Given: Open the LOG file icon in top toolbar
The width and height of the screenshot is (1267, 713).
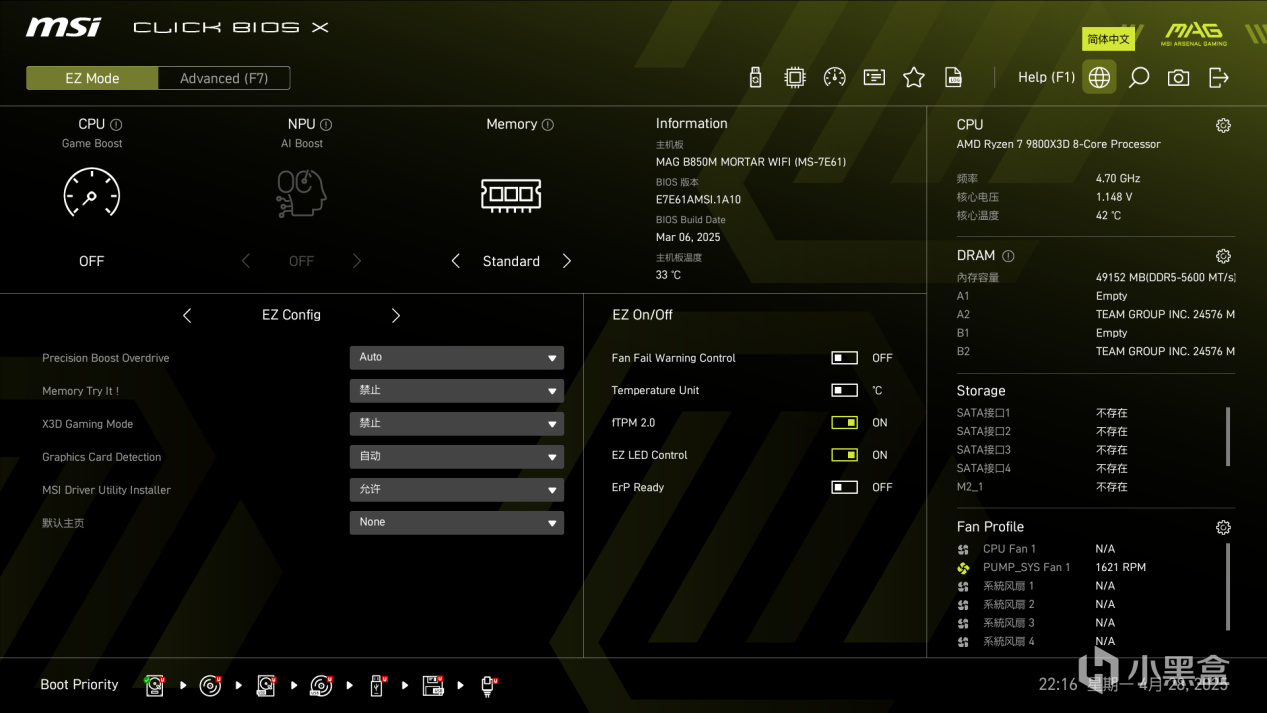Looking at the screenshot, I should click(x=954, y=77).
